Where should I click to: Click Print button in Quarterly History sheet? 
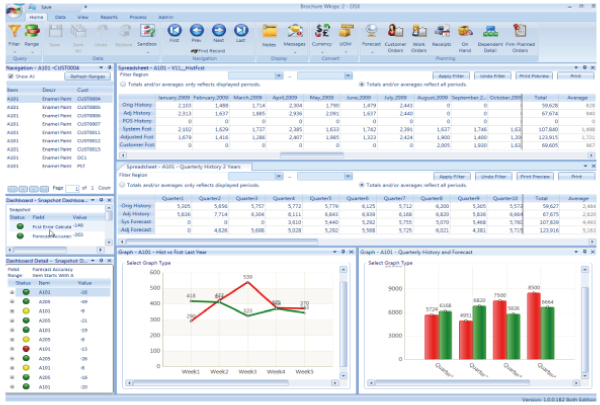click(576, 176)
